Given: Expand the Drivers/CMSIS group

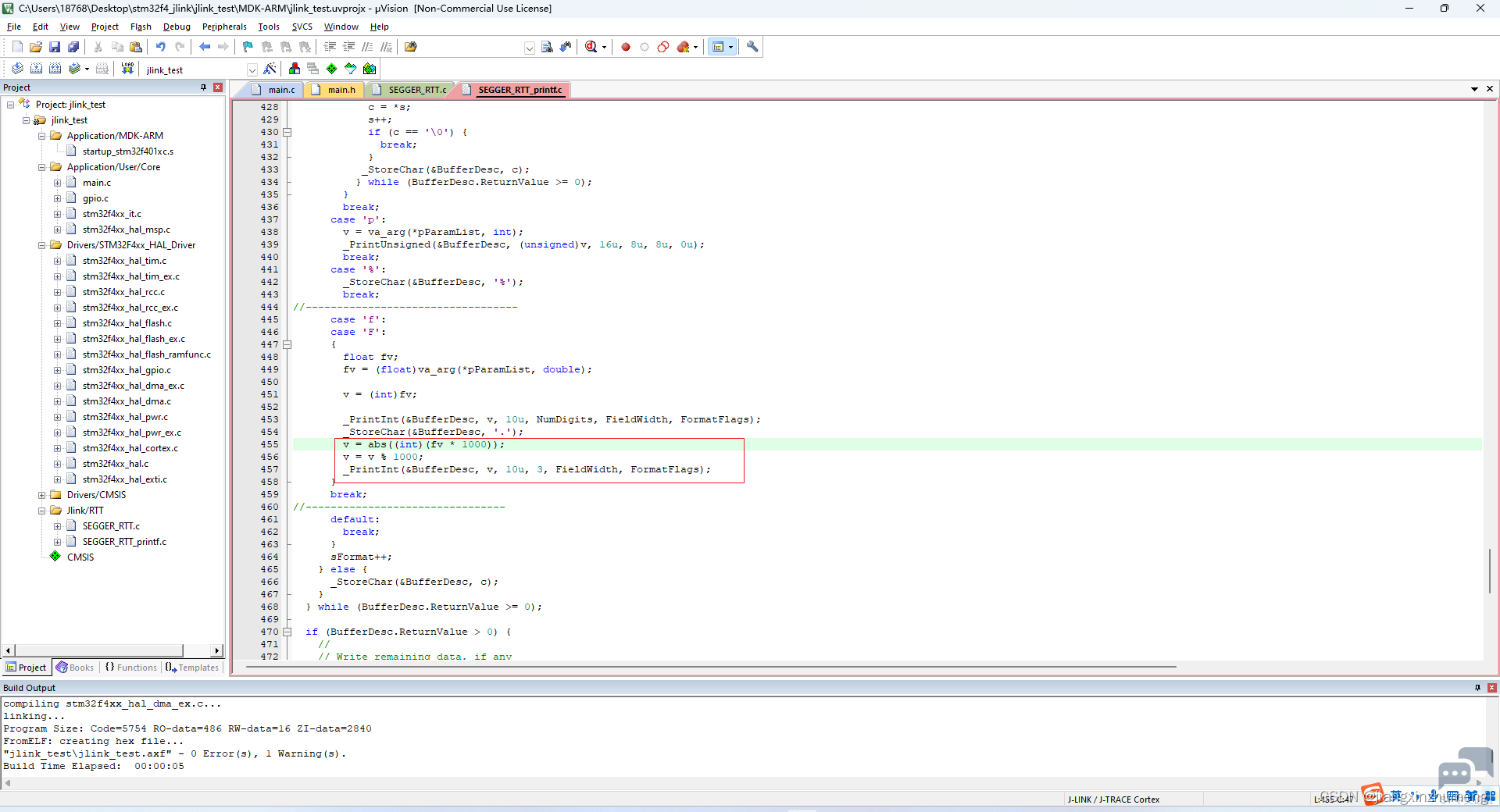Looking at the screenshot, I should coord(41,495).
